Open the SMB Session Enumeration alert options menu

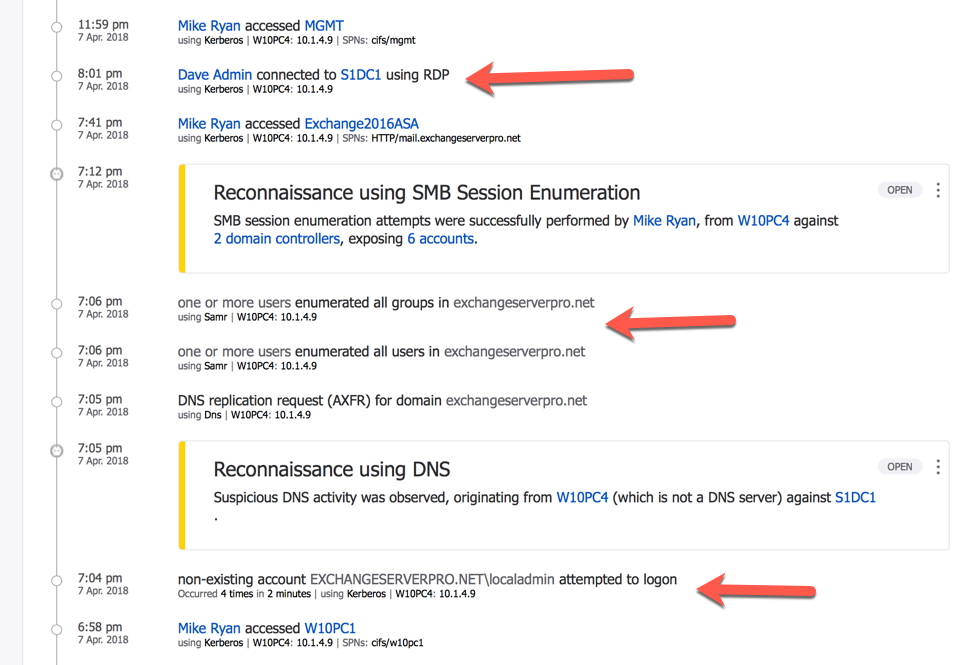(x=938, y=190)
